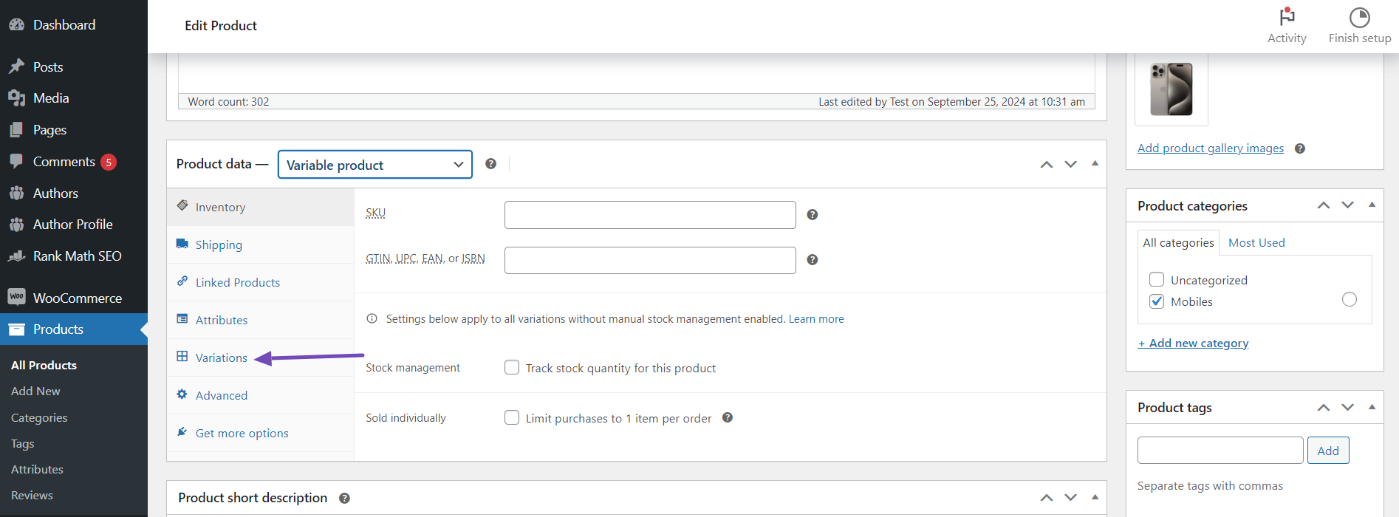The image size is (1399, 517).
Task: Open the WooCommerce menu icon
Action: point(16,298)
